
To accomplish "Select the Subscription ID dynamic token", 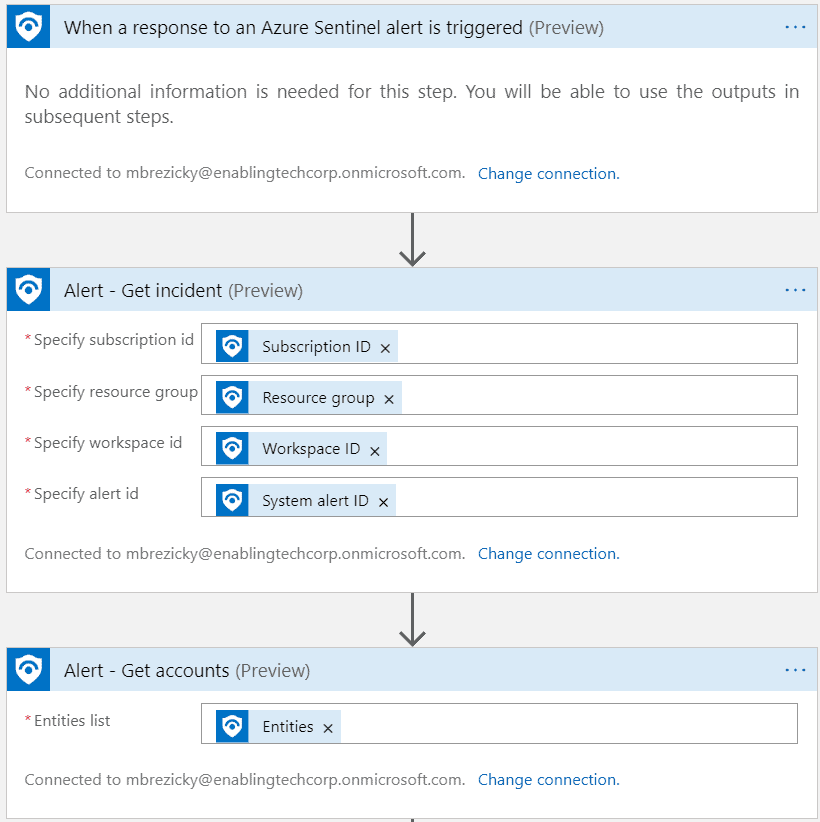I will click(307, 346).
